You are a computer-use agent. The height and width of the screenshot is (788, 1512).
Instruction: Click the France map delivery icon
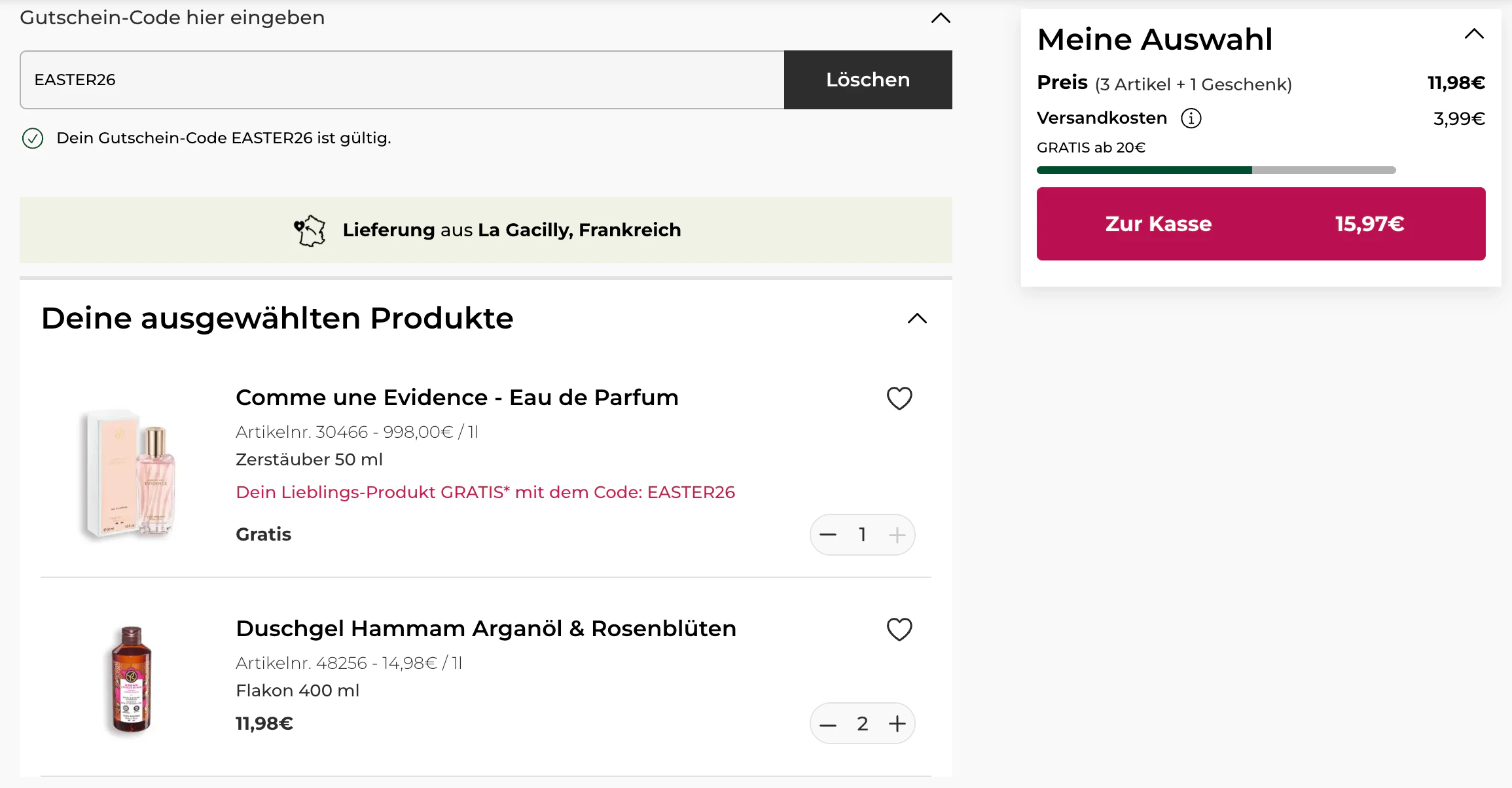(x=310, y=230)
